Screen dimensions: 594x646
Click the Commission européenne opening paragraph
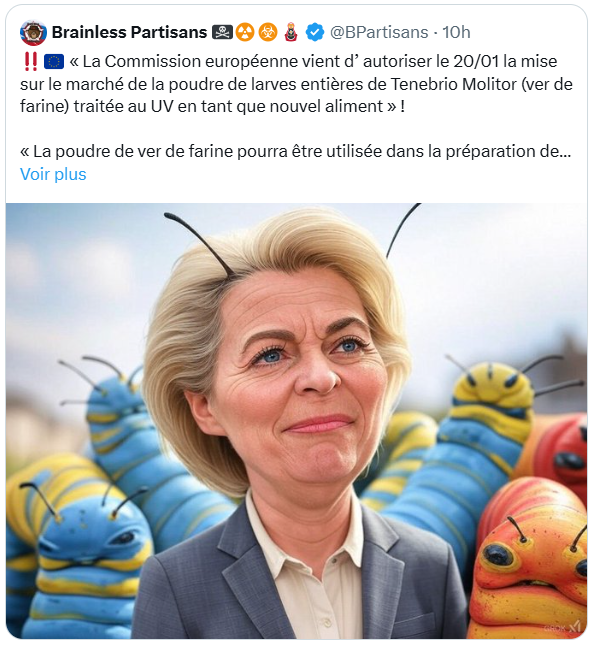pos(296,84)
